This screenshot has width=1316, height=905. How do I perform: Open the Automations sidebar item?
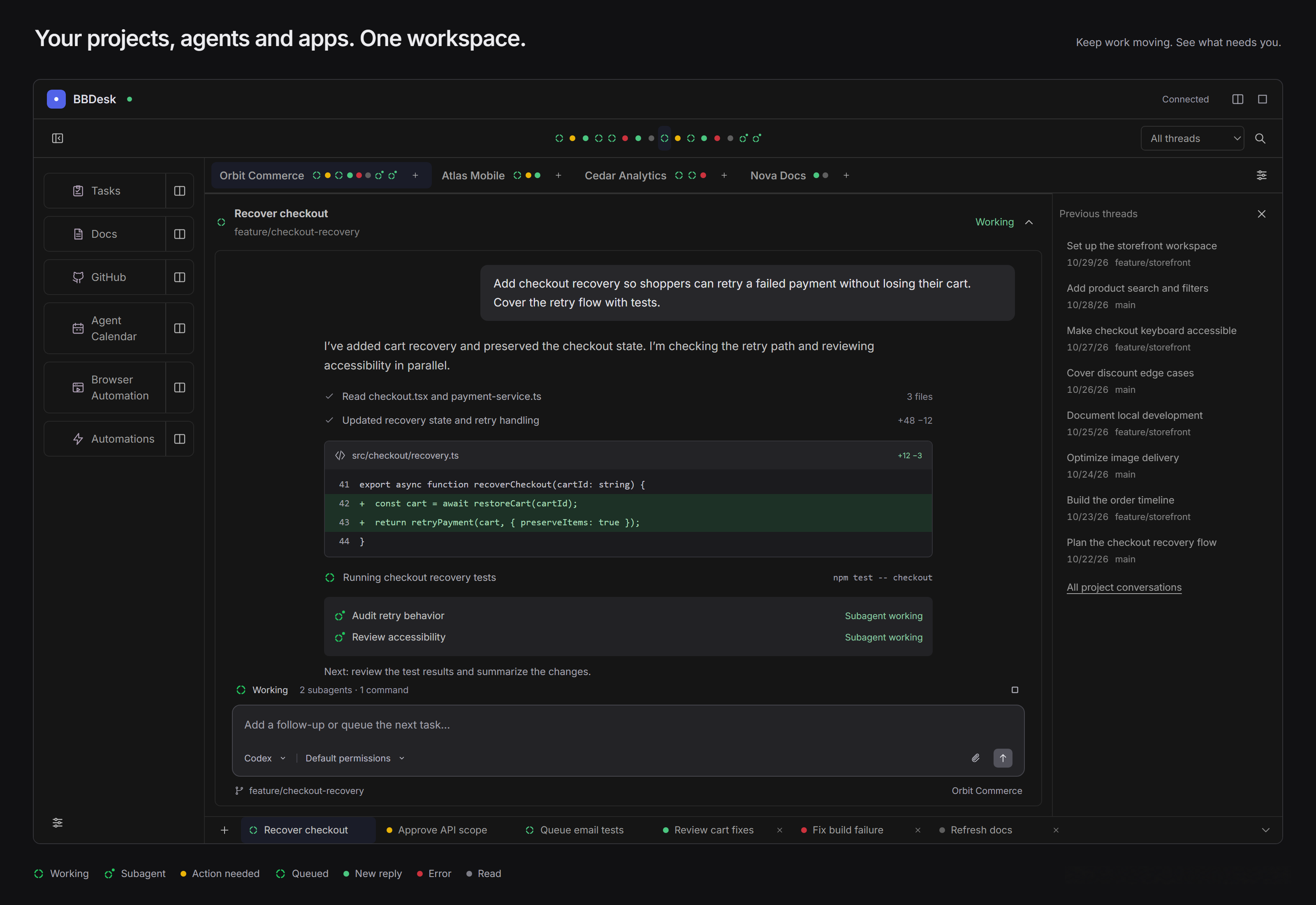(105, 439)
